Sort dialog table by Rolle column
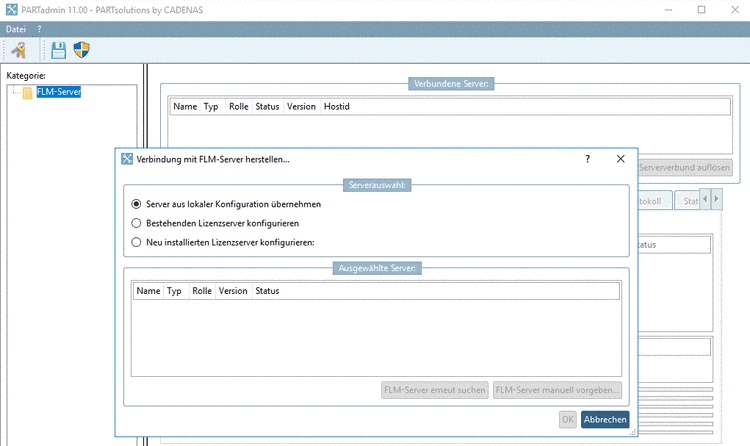This screenshot has height=446, width=750. 202,291
